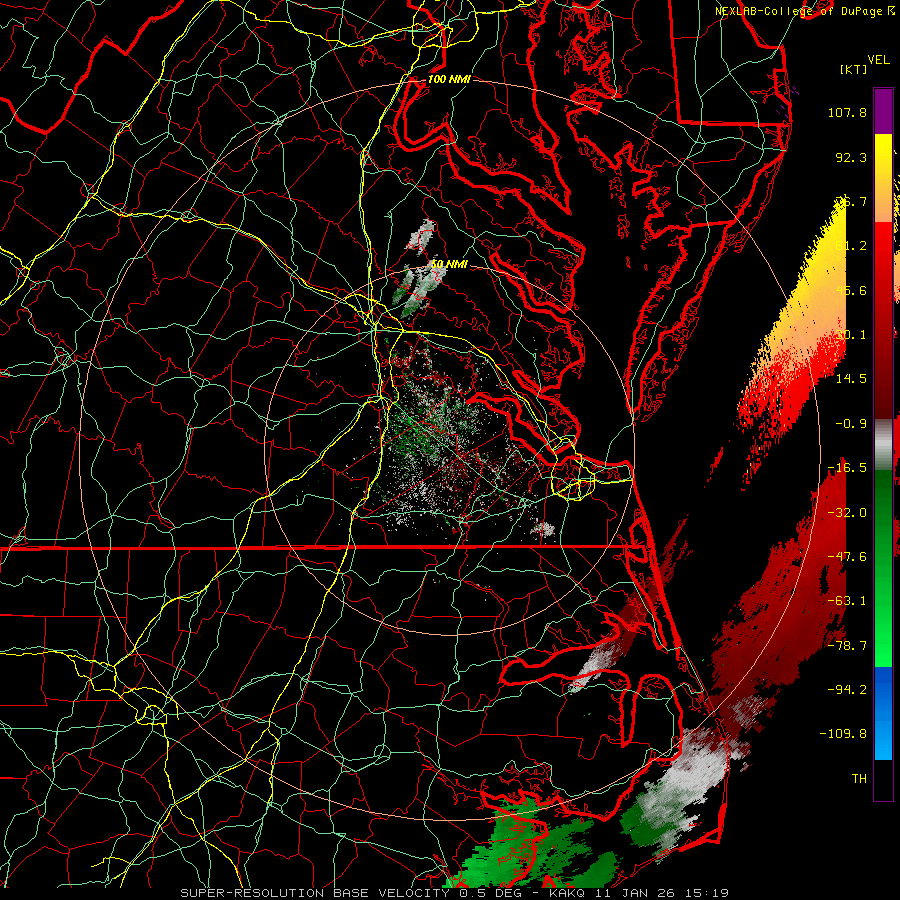Select the 14.5 value on velocity scale
The image size is (900, 900).
[851, 379]
